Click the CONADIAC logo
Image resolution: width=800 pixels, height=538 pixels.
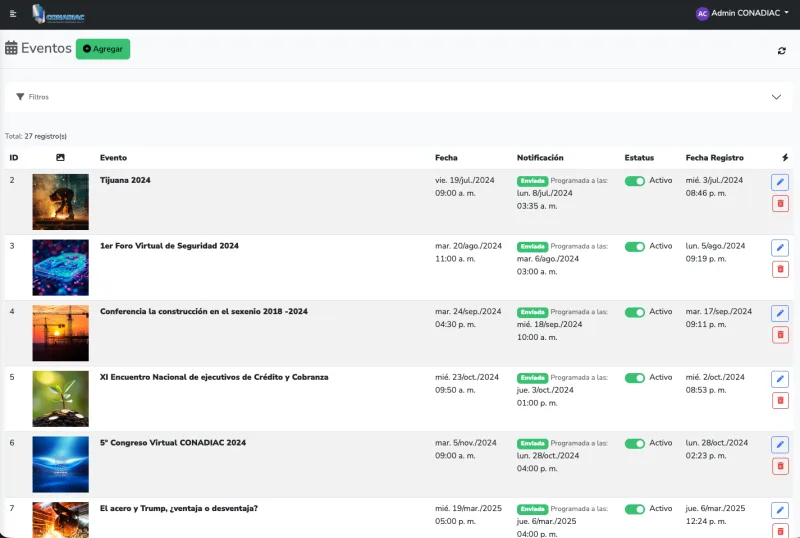pos(58,14)
